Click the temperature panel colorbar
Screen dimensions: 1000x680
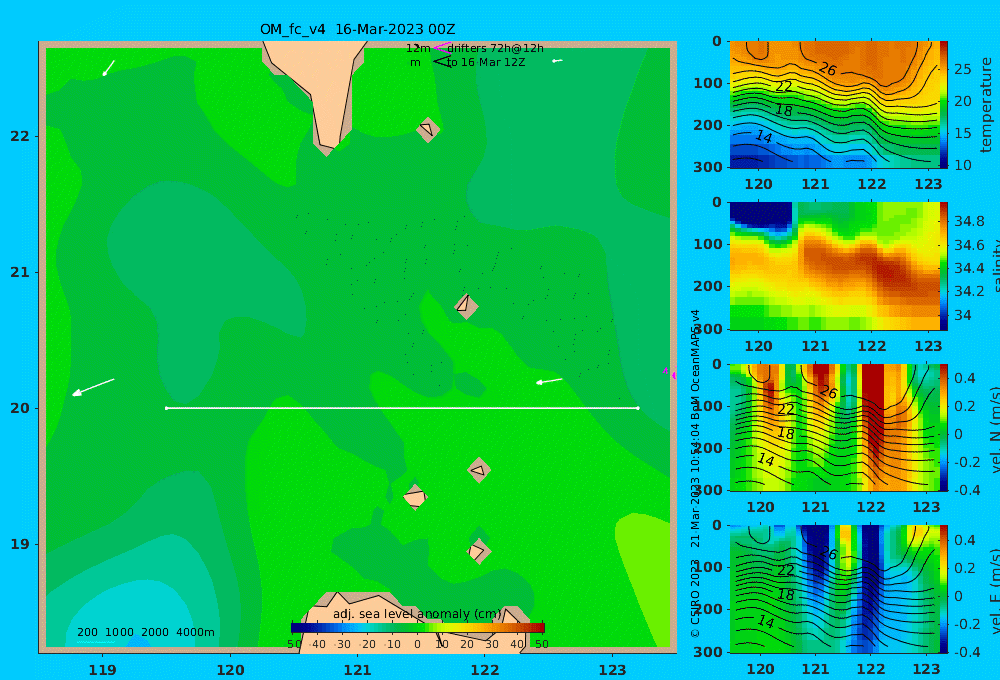[x=943, y=105]
